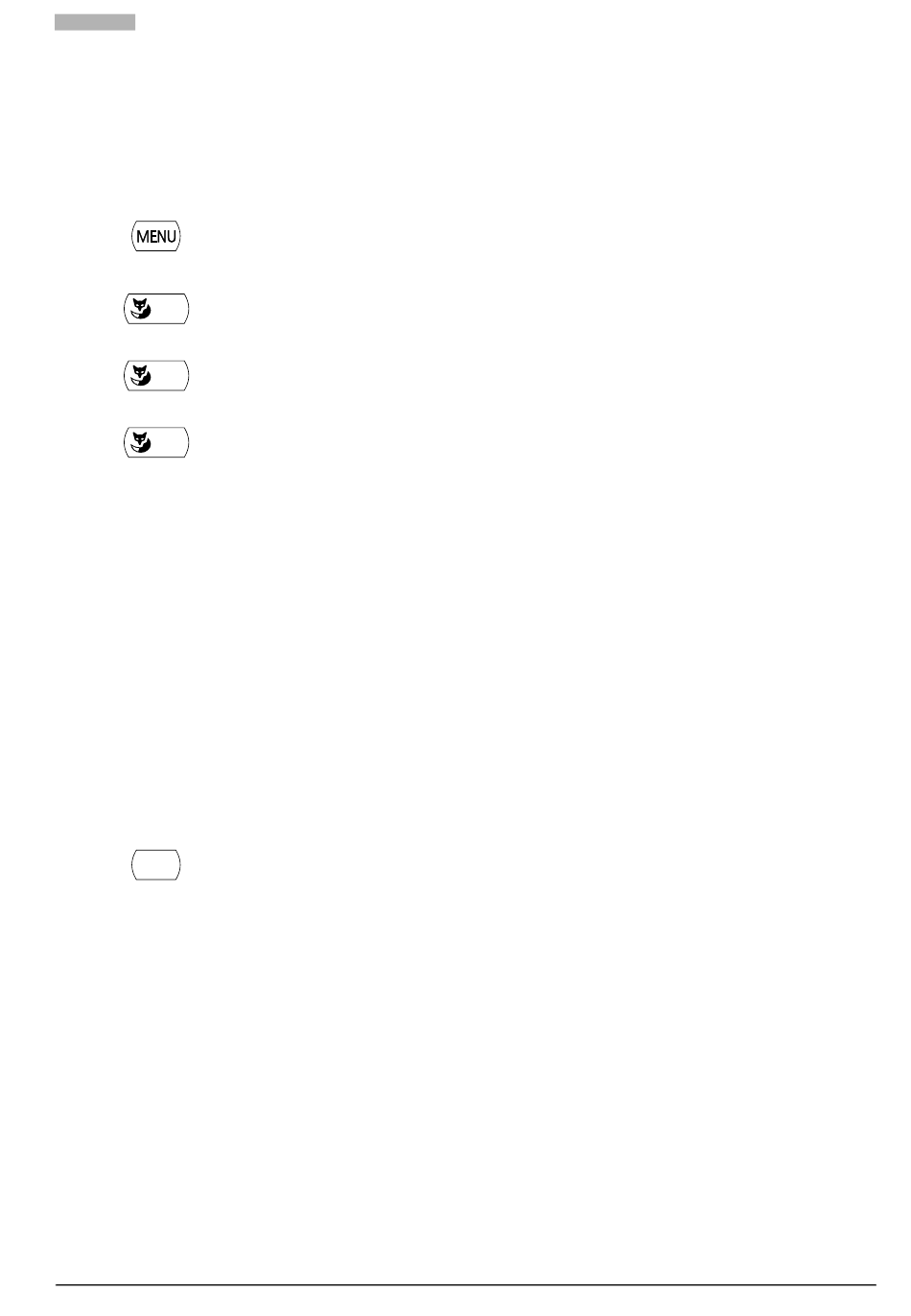Click the gray header bar at the top left

click(x=95, y=22)
